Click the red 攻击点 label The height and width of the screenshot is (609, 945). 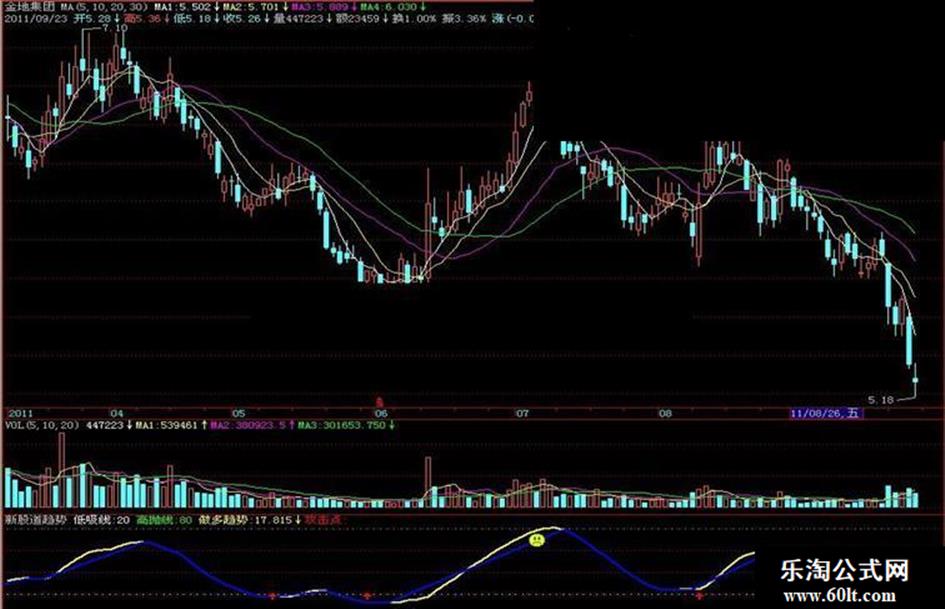pos(323,519)
